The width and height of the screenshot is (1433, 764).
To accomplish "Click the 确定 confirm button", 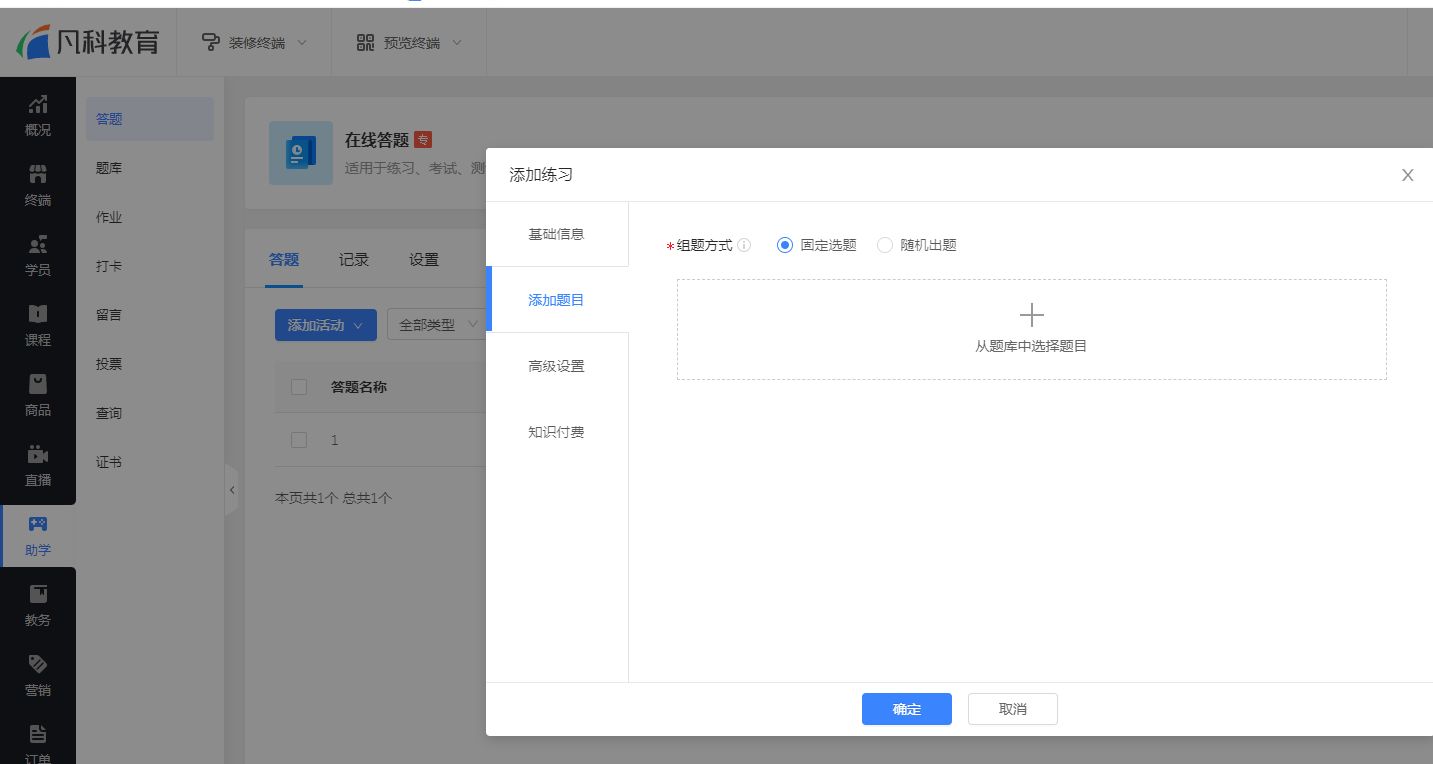I will click(907, 709).
